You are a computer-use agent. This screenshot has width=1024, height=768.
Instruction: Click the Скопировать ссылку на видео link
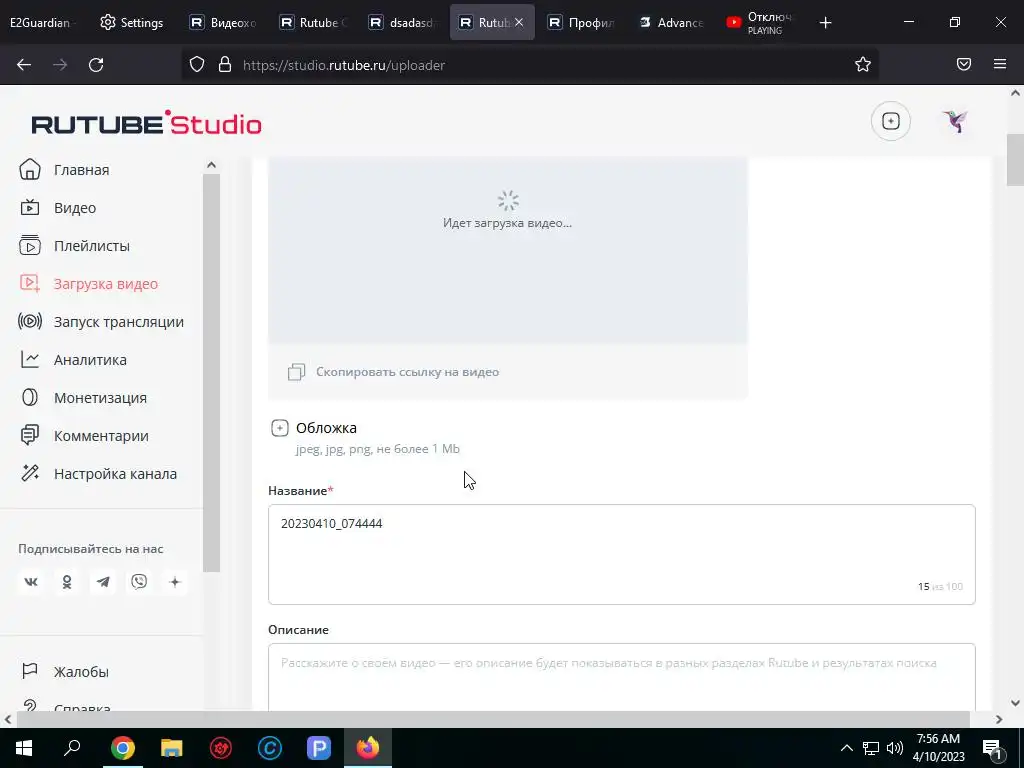coord(408,372)
